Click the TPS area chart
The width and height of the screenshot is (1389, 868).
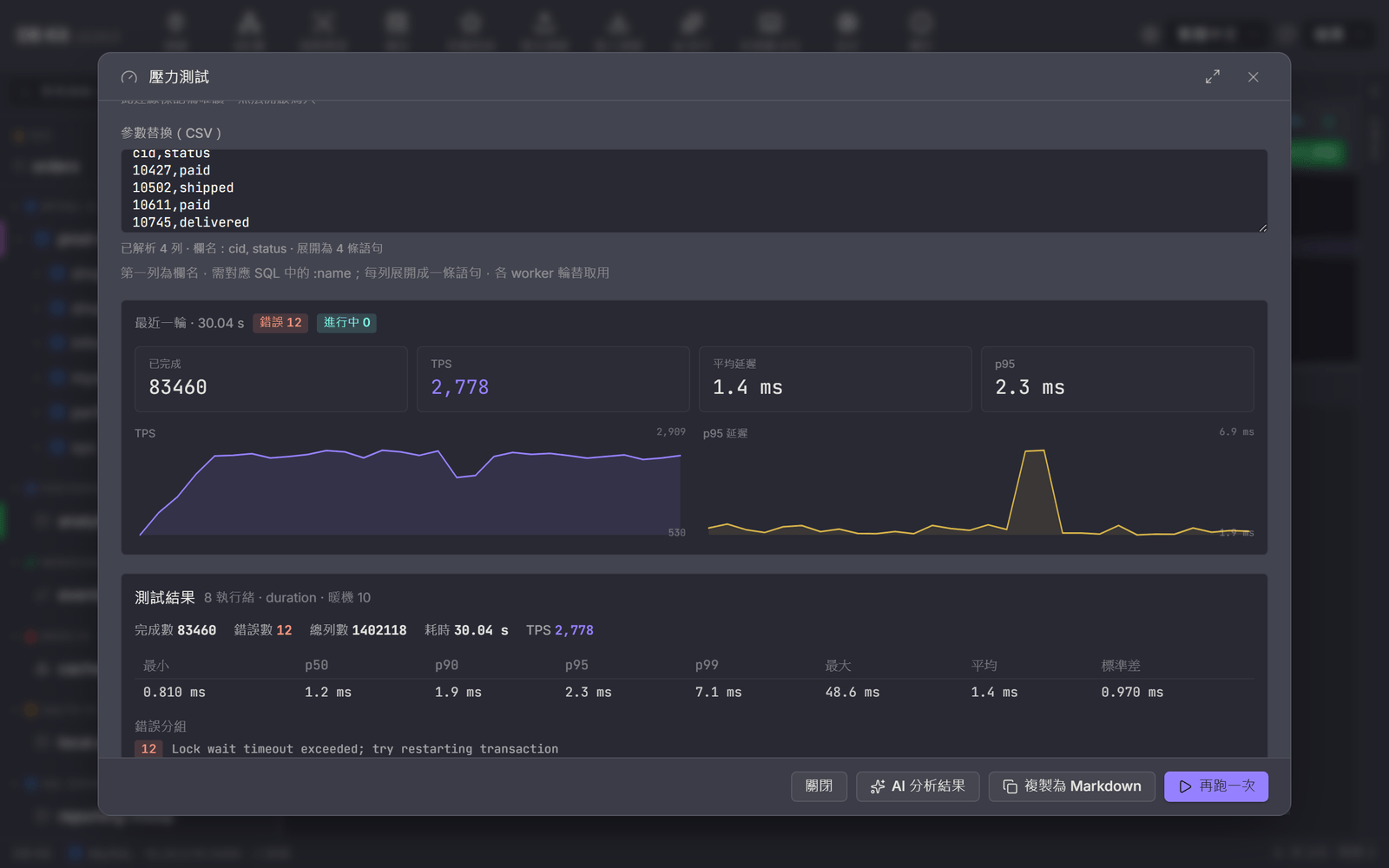click(x=410, y=491)
